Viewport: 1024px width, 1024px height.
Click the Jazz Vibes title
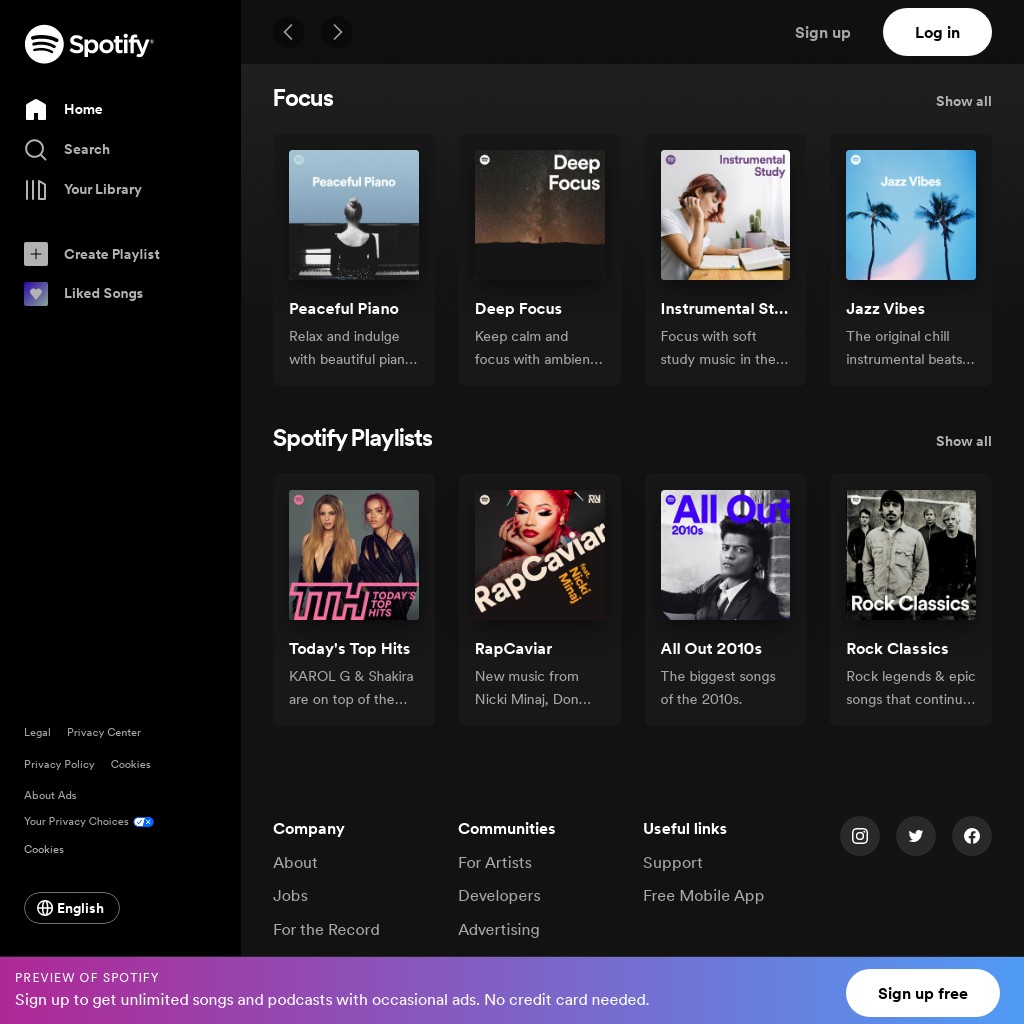[885, 309]
